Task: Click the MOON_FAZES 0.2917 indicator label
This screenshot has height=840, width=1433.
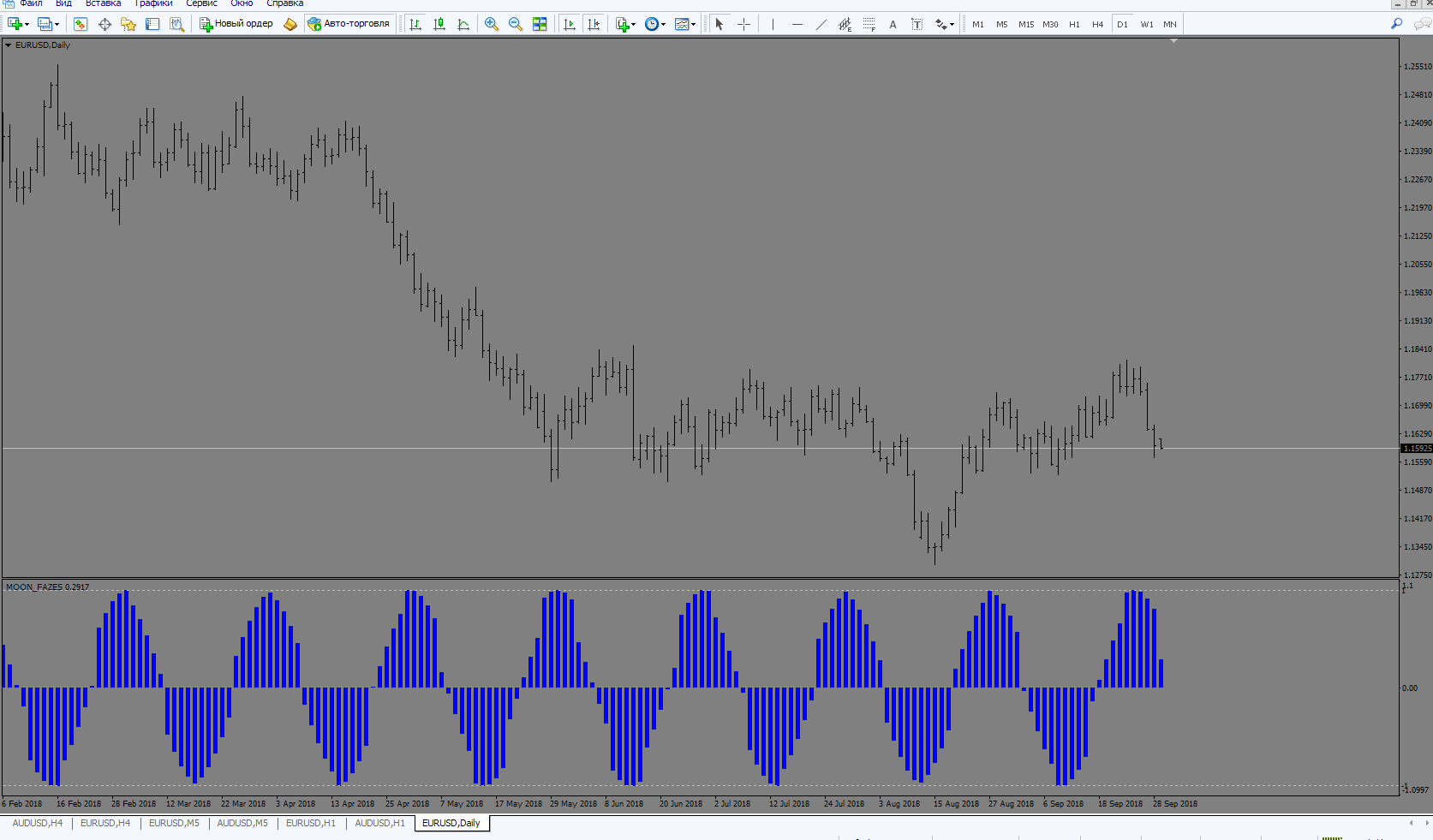Action: (x=47, y=587)
